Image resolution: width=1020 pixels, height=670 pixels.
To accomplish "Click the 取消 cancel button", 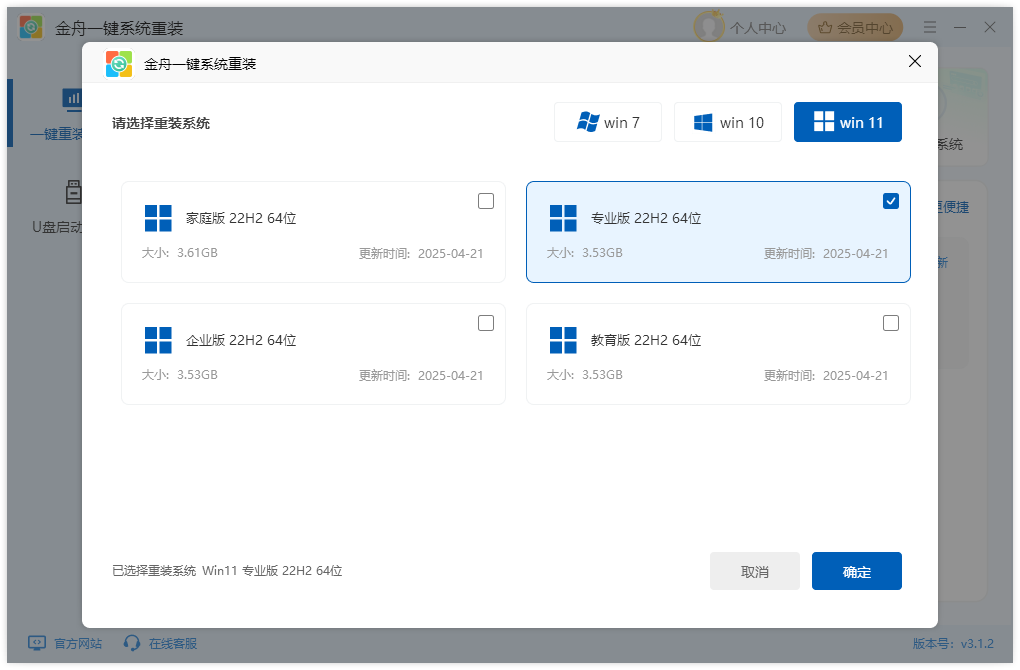I will [x=755, y=571].
